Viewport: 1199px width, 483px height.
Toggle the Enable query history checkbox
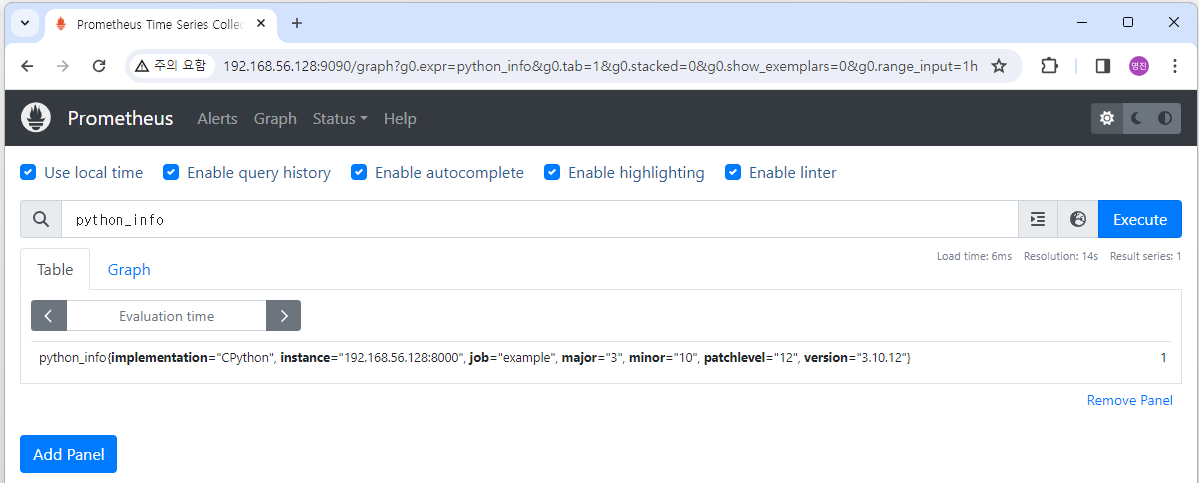point(171,172)
